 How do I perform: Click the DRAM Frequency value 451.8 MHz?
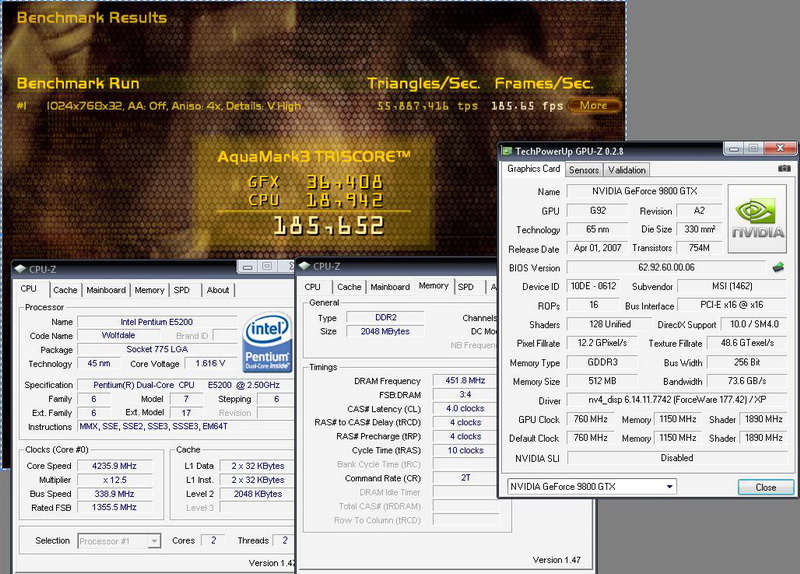pos(465,381)
